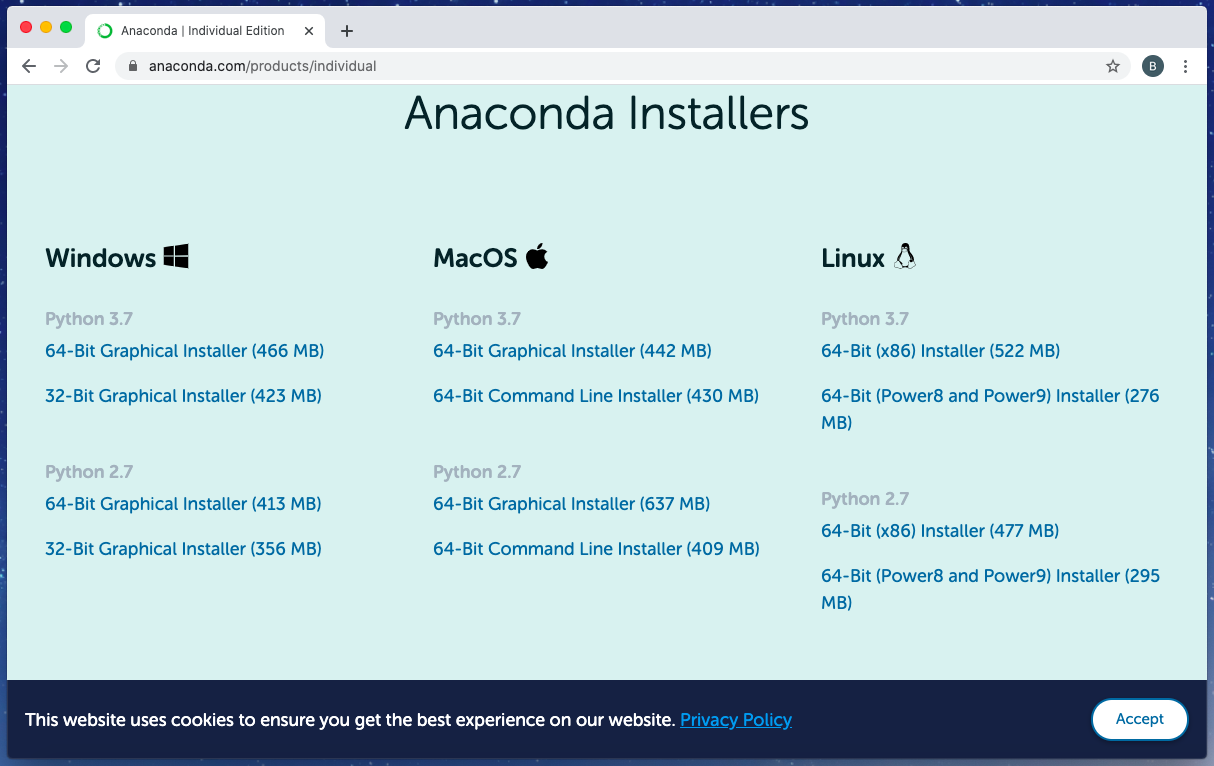
Task: Open the Chrome profile avatar B
Action: coord(1153,67)
